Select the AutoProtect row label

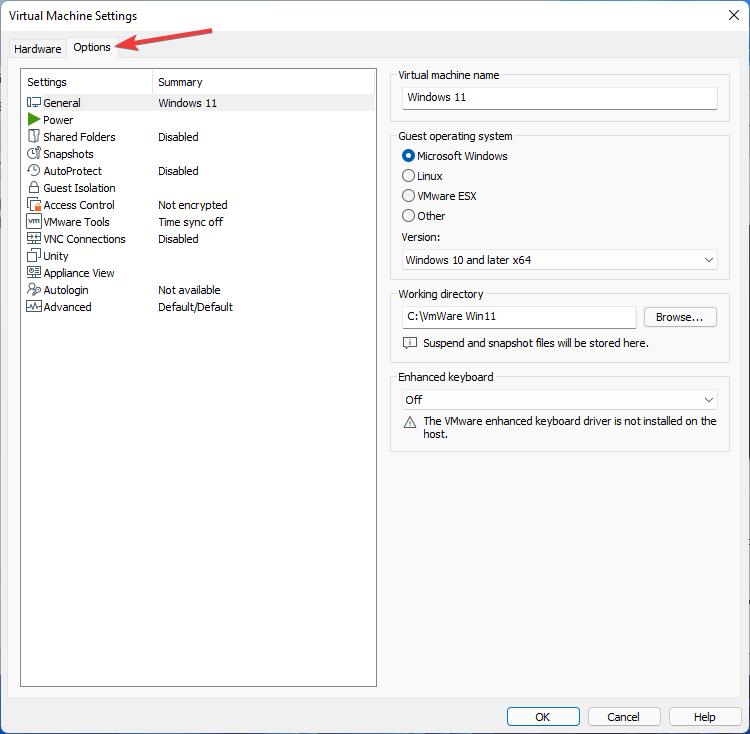pos(73,171)
